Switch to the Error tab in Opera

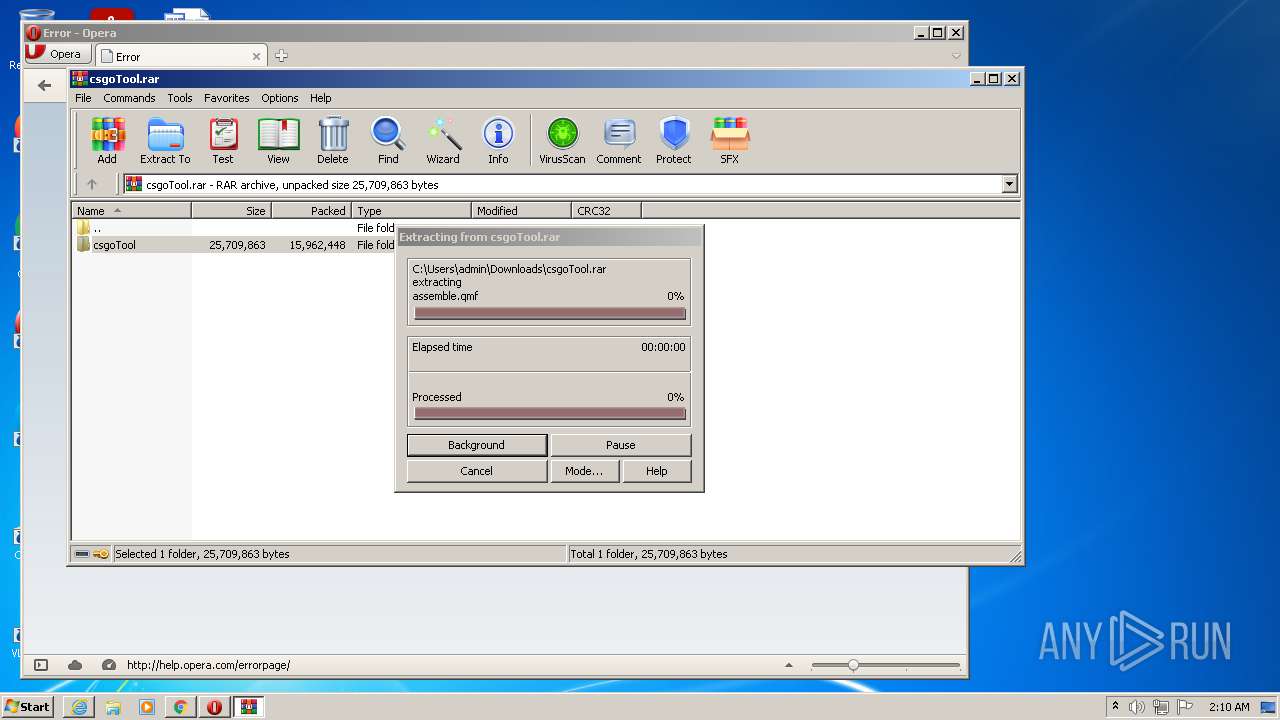coord(180,56)
